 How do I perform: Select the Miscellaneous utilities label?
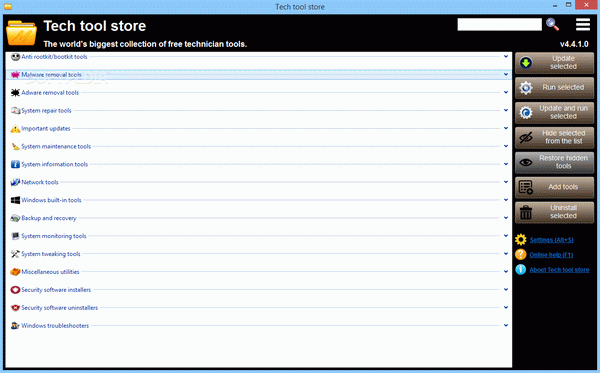[50, 272]
